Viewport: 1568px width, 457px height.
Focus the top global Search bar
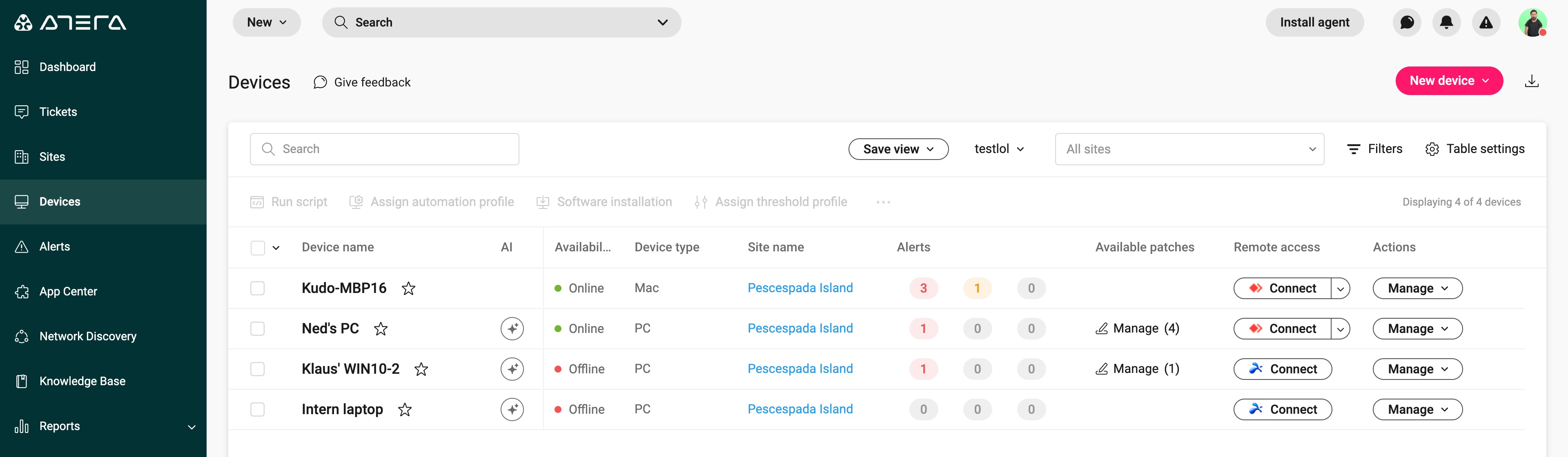point(501,22)
